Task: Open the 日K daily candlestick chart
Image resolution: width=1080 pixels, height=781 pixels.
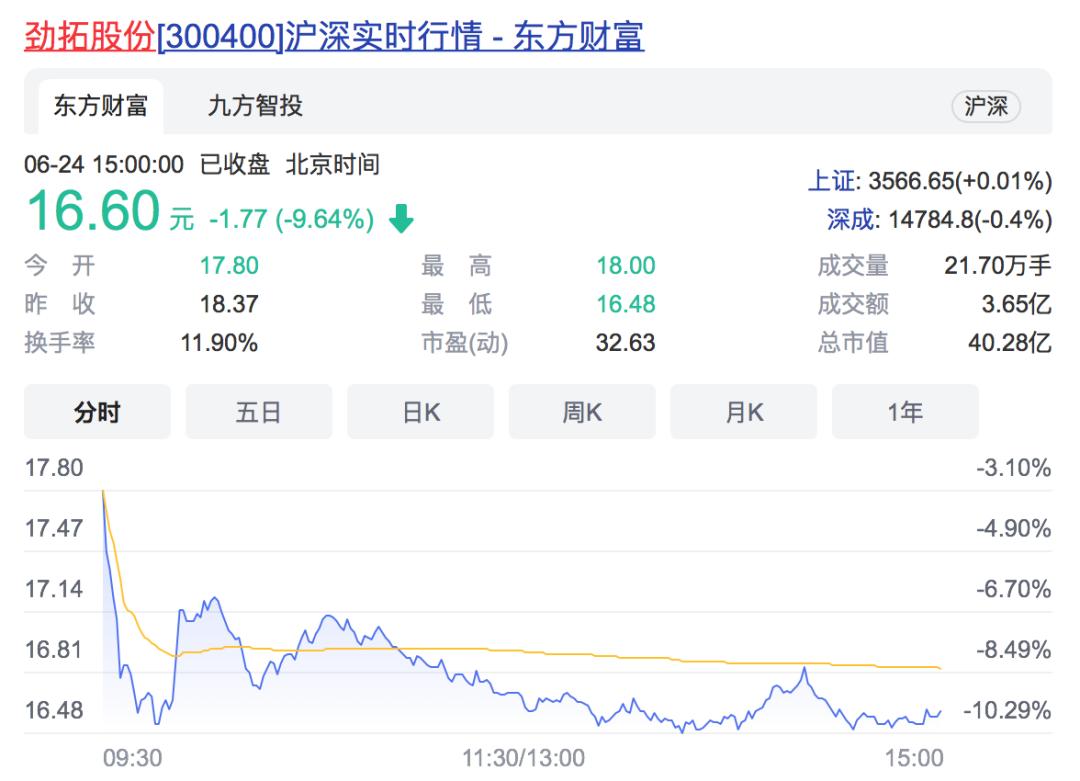Action: (x=420, y=411)
